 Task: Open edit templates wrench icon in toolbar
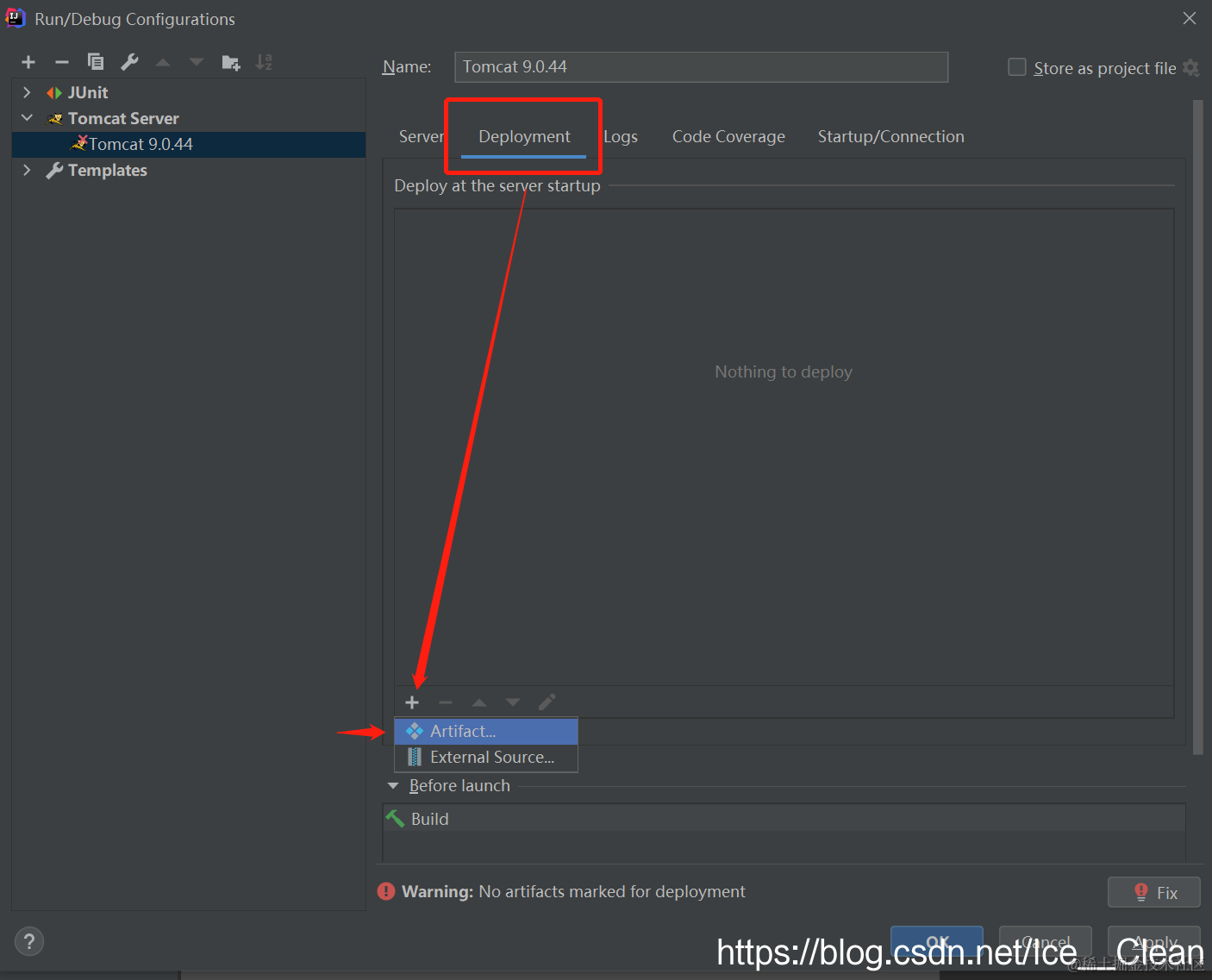129,62
